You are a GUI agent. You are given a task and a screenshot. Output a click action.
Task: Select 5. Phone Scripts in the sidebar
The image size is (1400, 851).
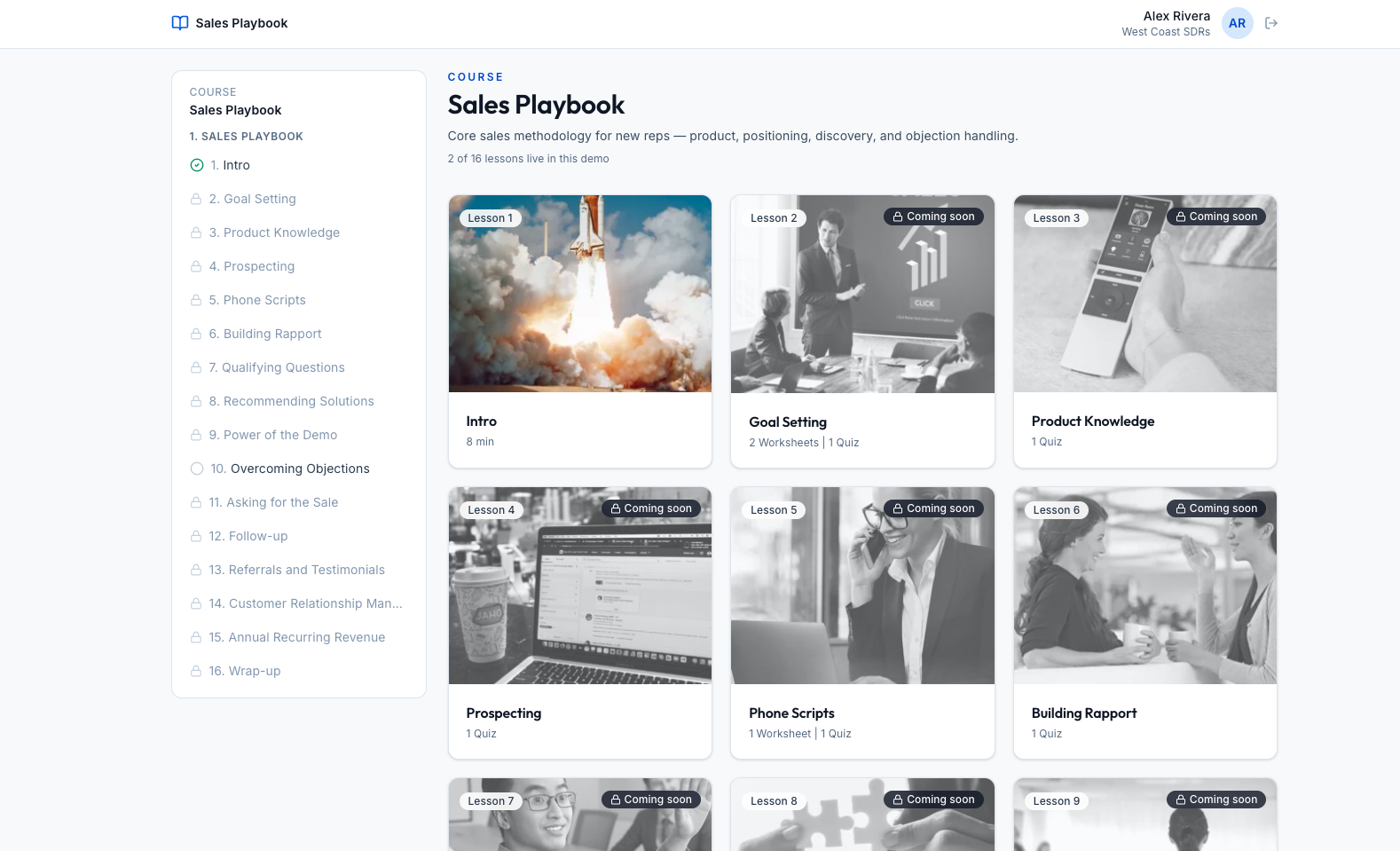pyautogui.click(x=298, y=300)
